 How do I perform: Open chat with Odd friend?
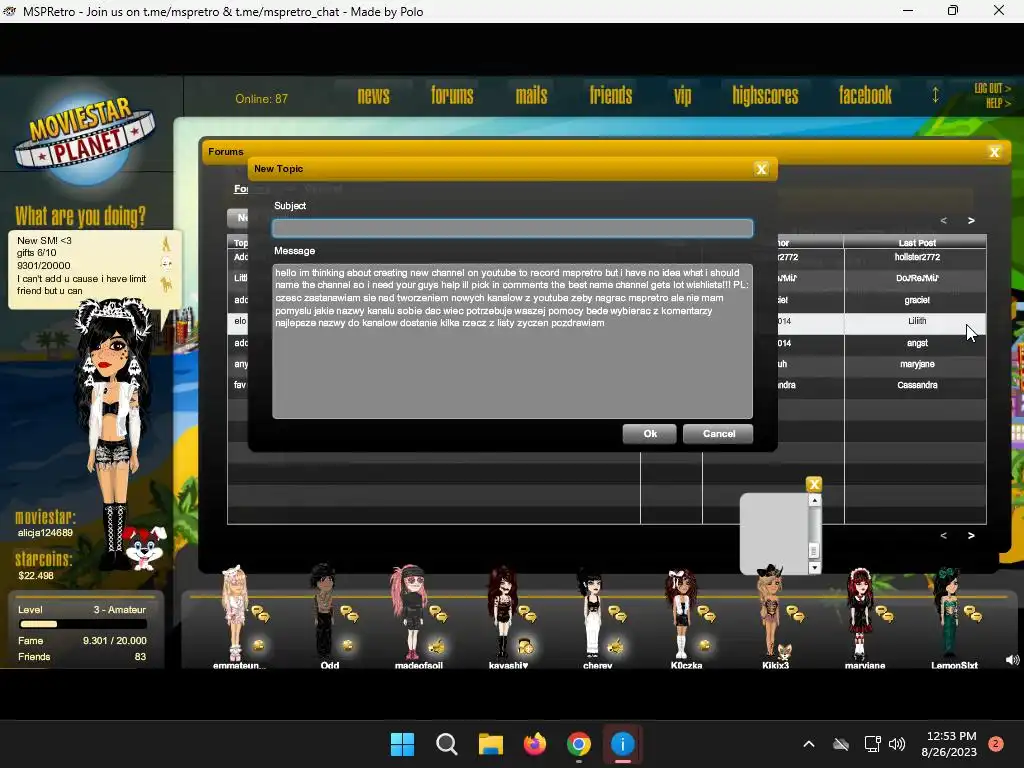(x=349, y=615)
